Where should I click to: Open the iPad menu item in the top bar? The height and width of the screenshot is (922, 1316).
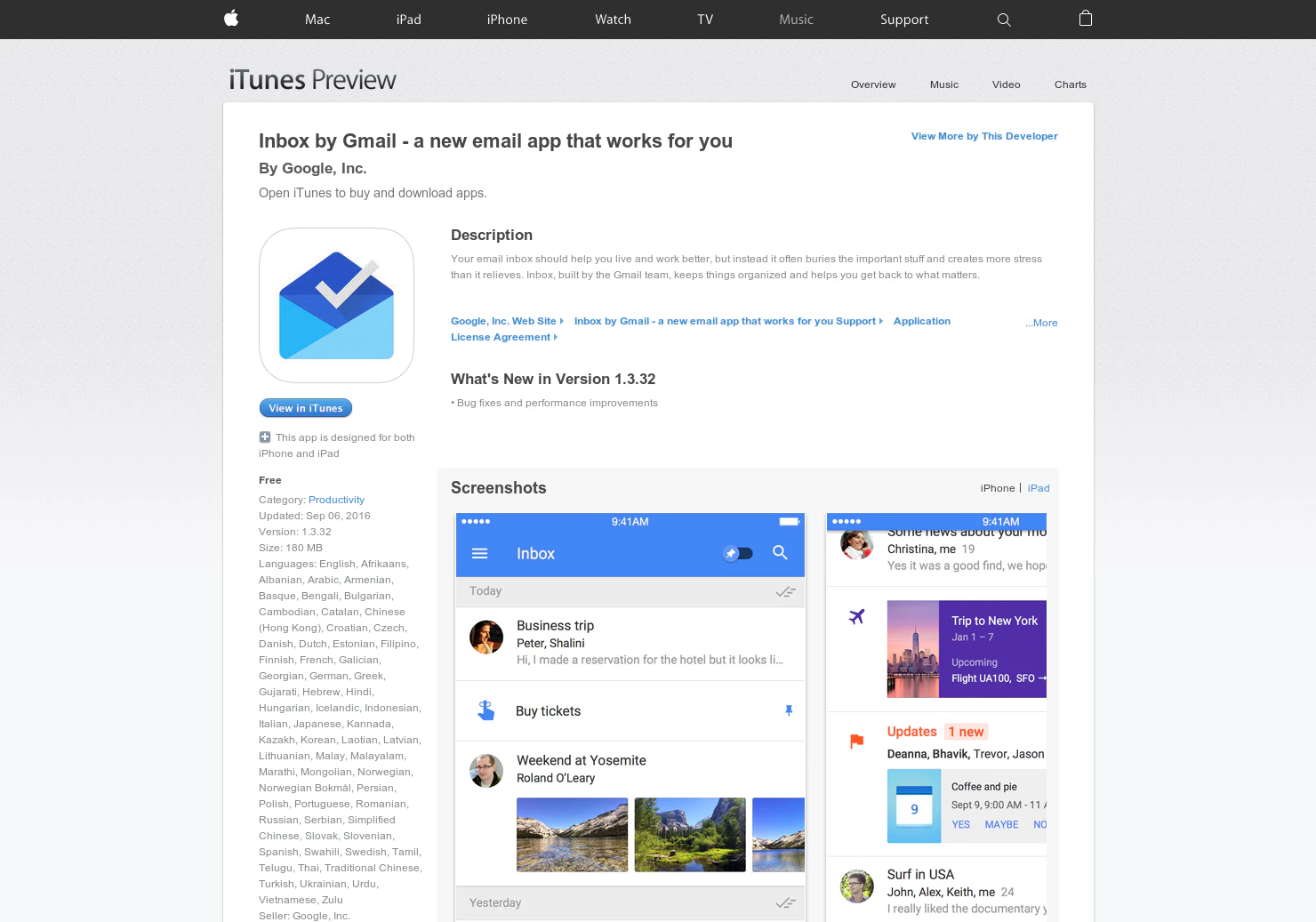tap(409, 20)
